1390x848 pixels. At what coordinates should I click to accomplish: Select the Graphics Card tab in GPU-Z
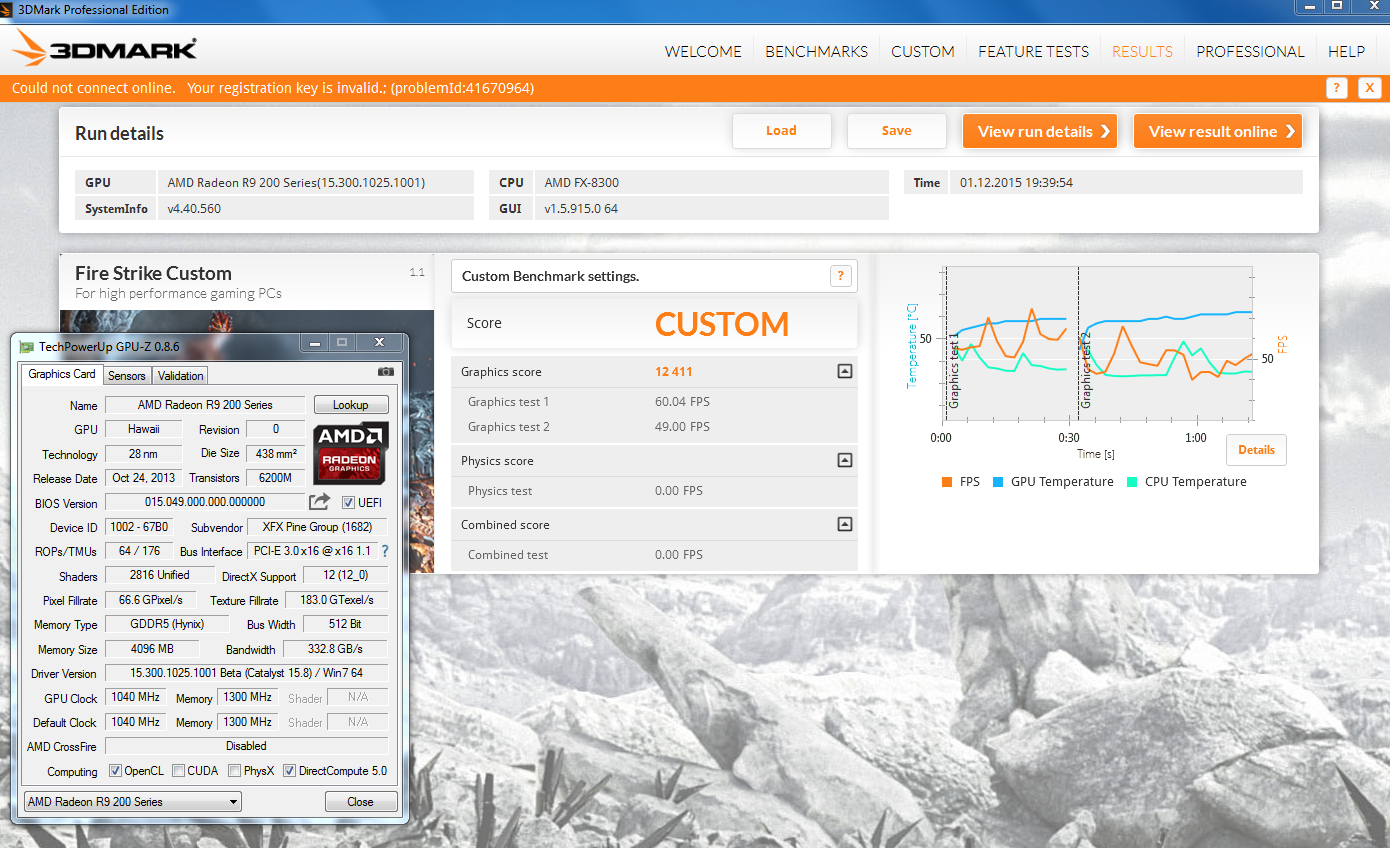[62, 374]
